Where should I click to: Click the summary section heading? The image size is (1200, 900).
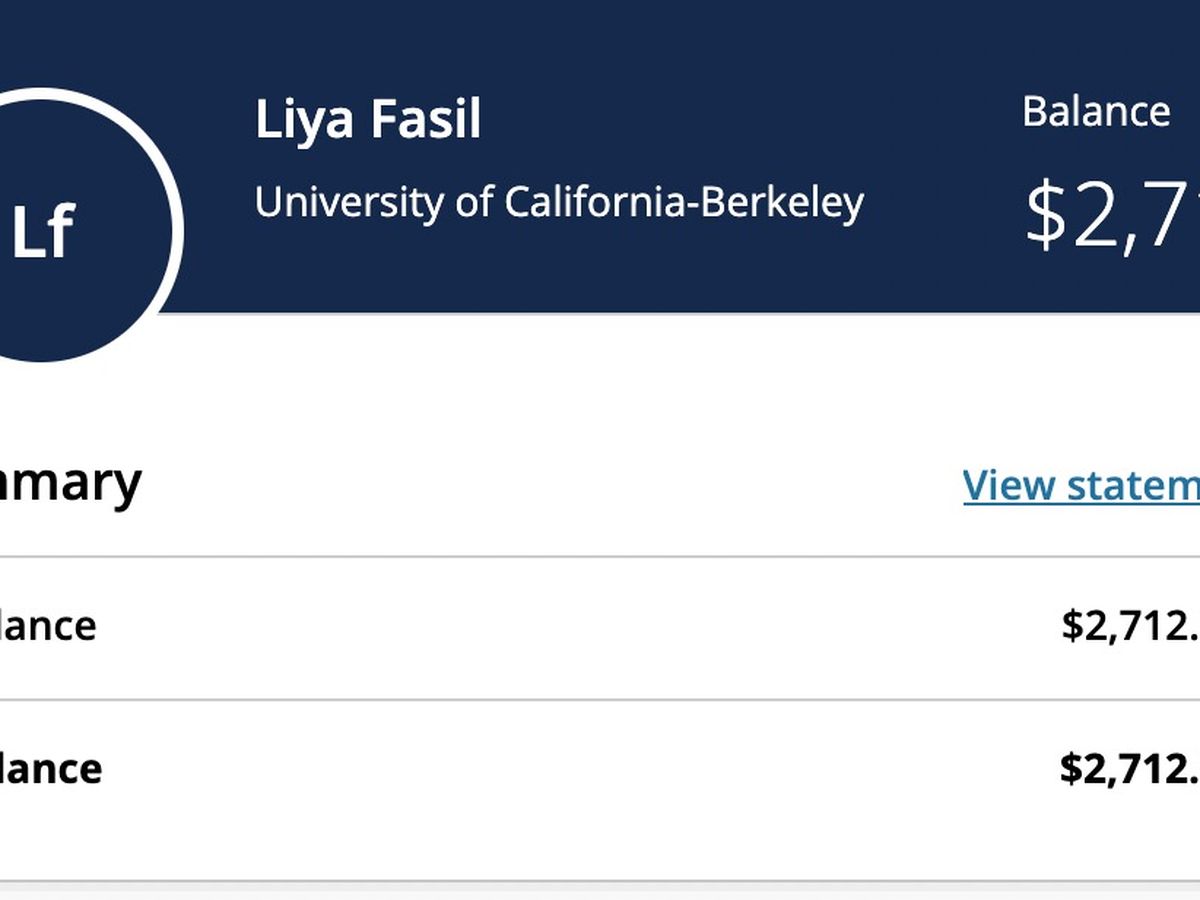pyautogui.click(x=70, y=482)
